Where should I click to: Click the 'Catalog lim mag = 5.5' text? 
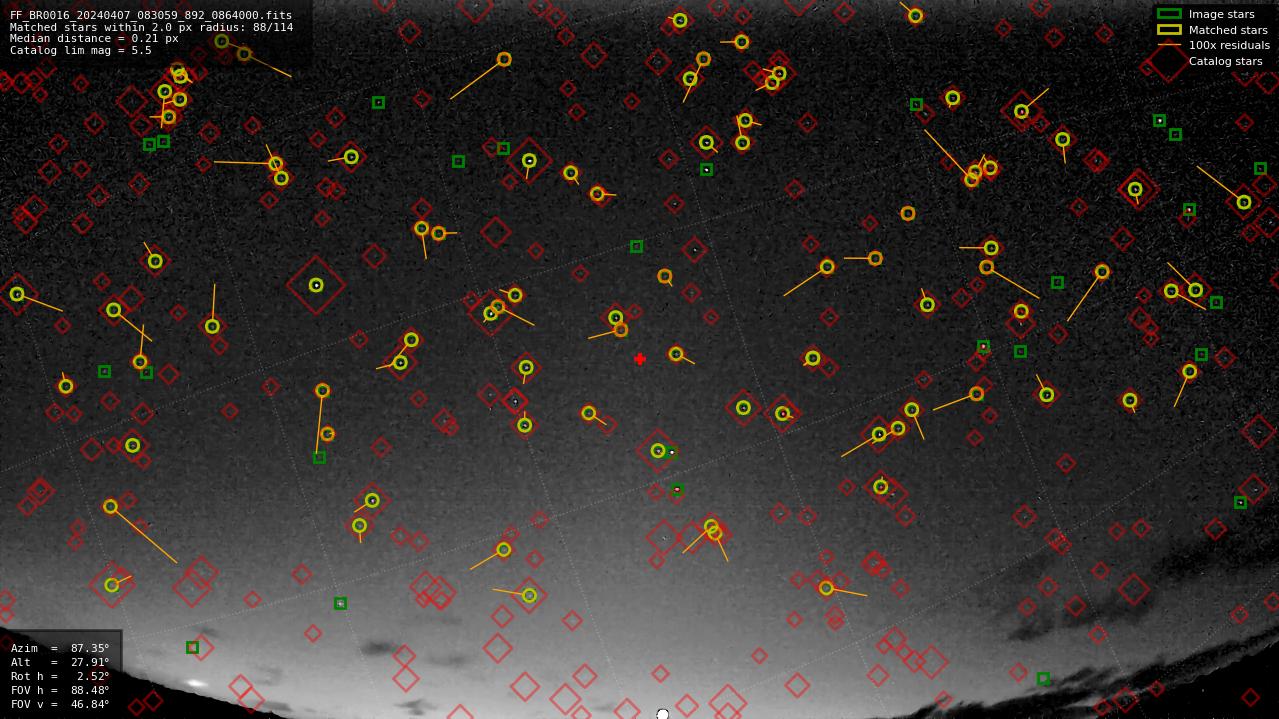coord(81,50)
